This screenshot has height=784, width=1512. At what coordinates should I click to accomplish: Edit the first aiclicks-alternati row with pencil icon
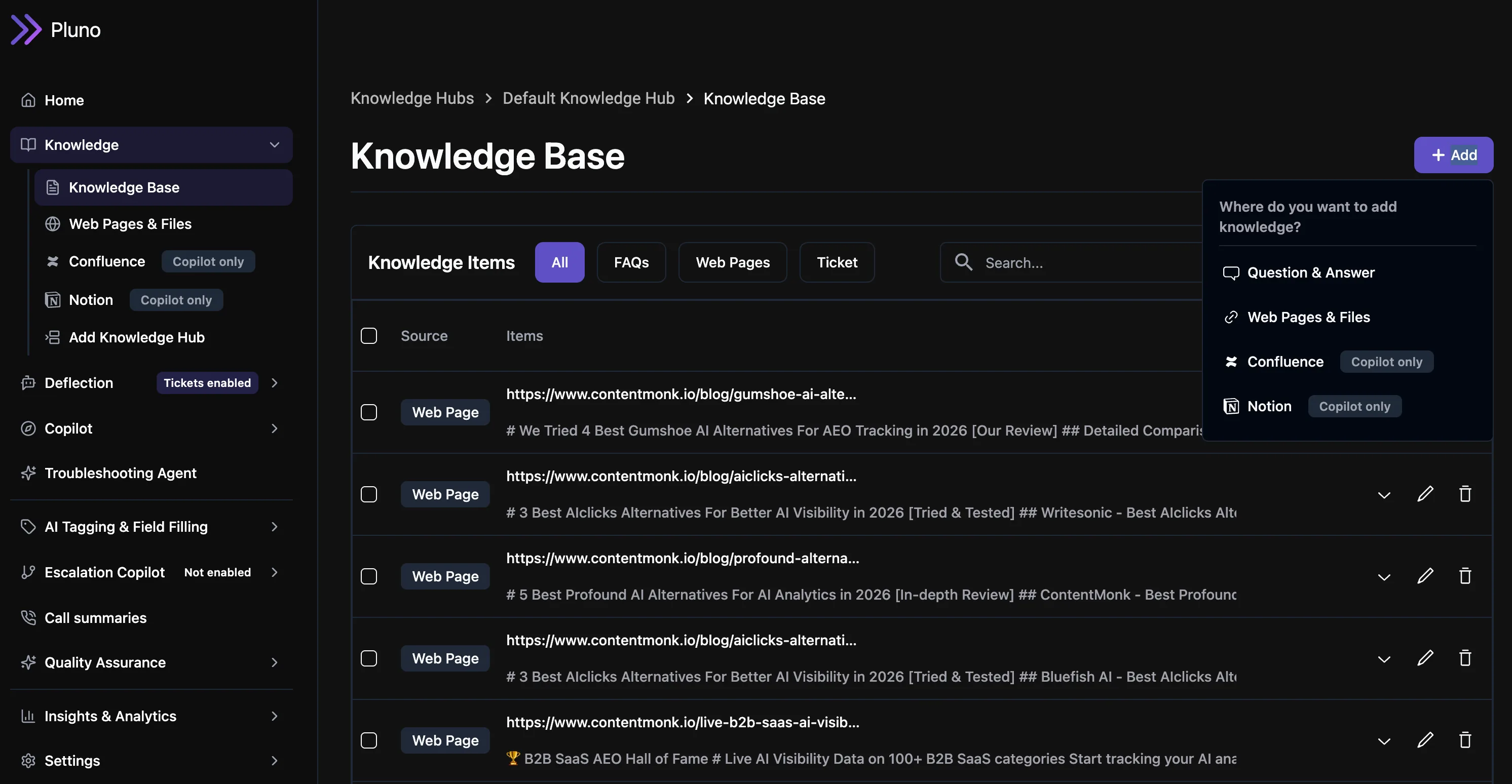[x=1425, y=494]
